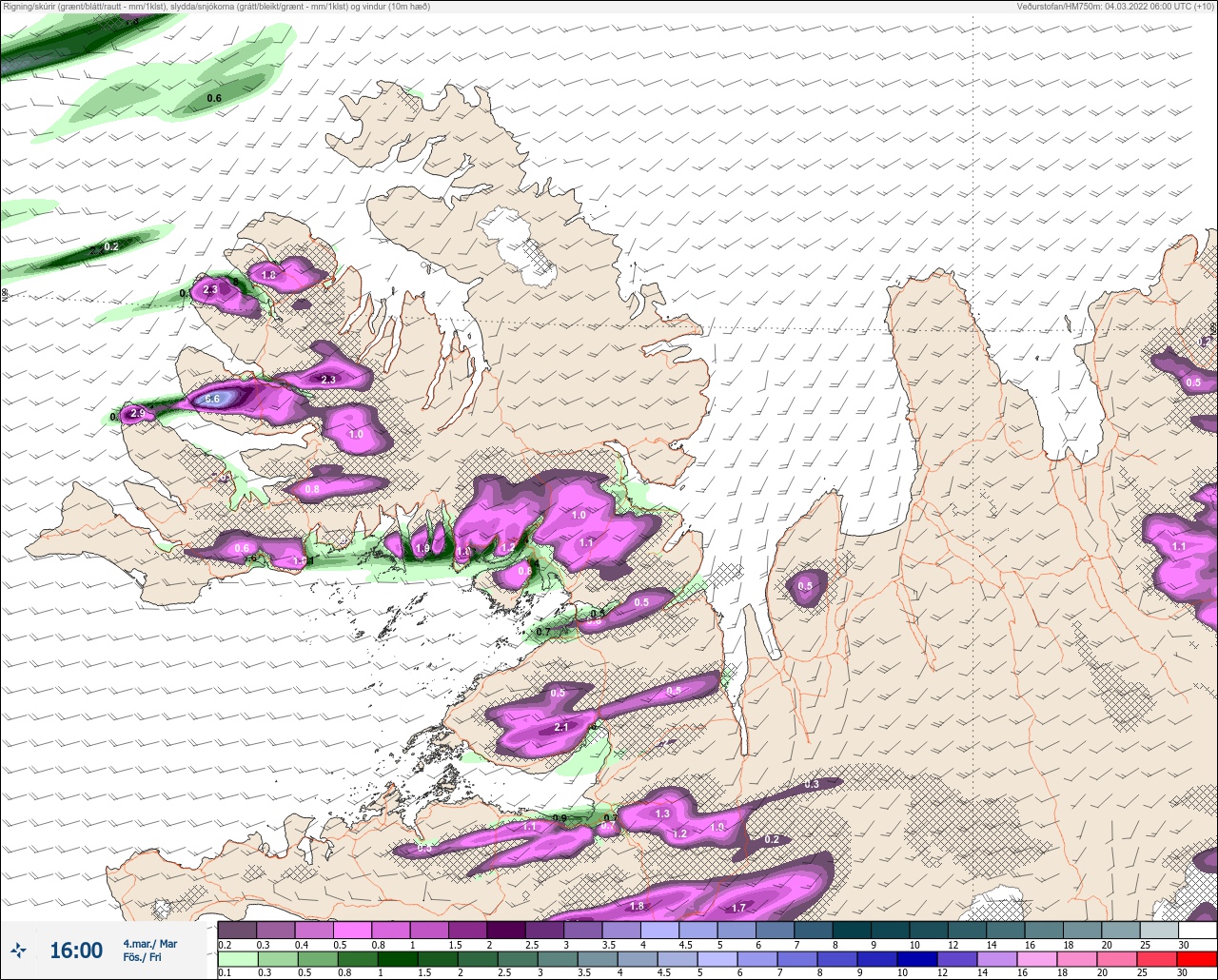Click the weather compass icon beside 16:00
This screenshot has width=1218, height=980.
tap(19, 951)
